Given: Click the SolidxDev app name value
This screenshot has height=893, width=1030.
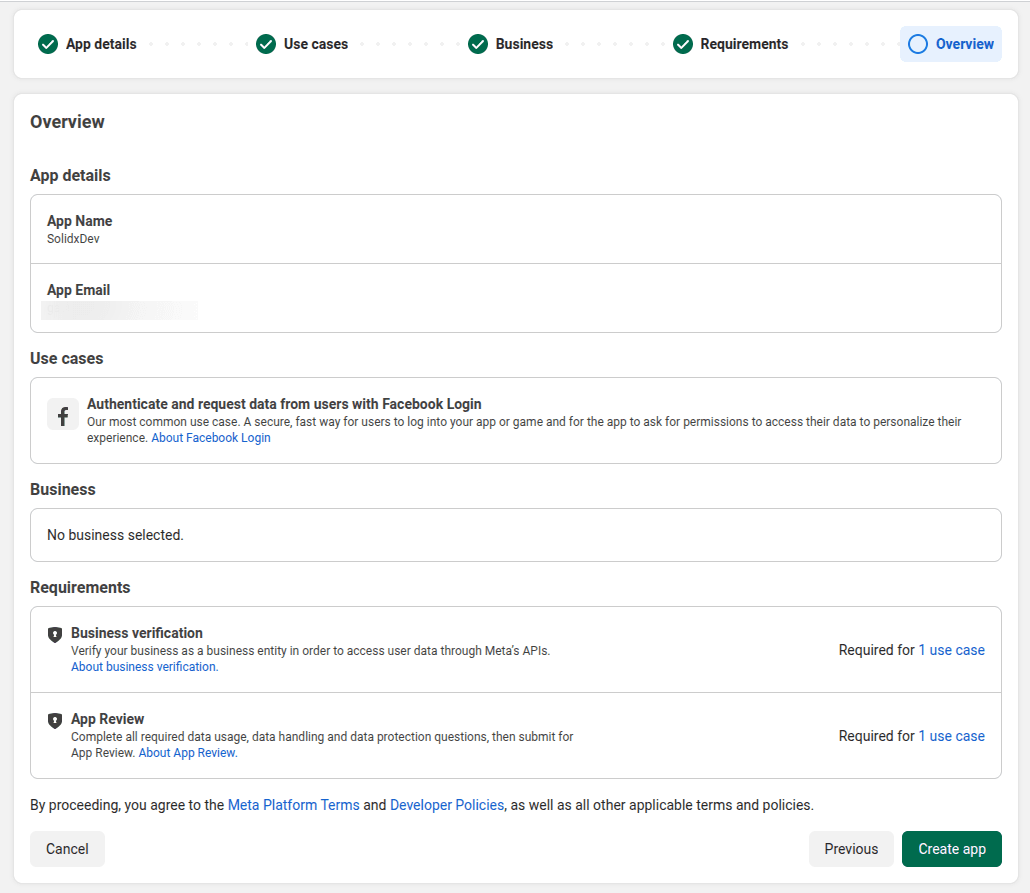Looking at the screenshot, I should click(73, 239).
